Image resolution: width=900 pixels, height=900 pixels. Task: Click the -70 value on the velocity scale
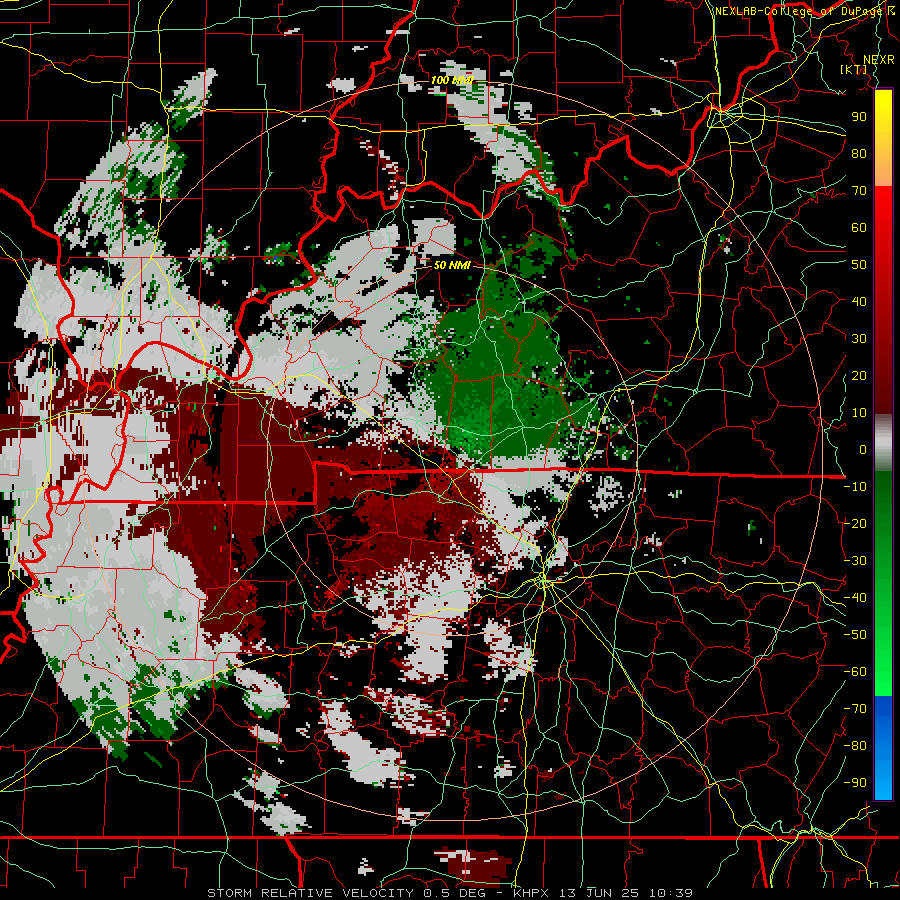click(855, 709)
